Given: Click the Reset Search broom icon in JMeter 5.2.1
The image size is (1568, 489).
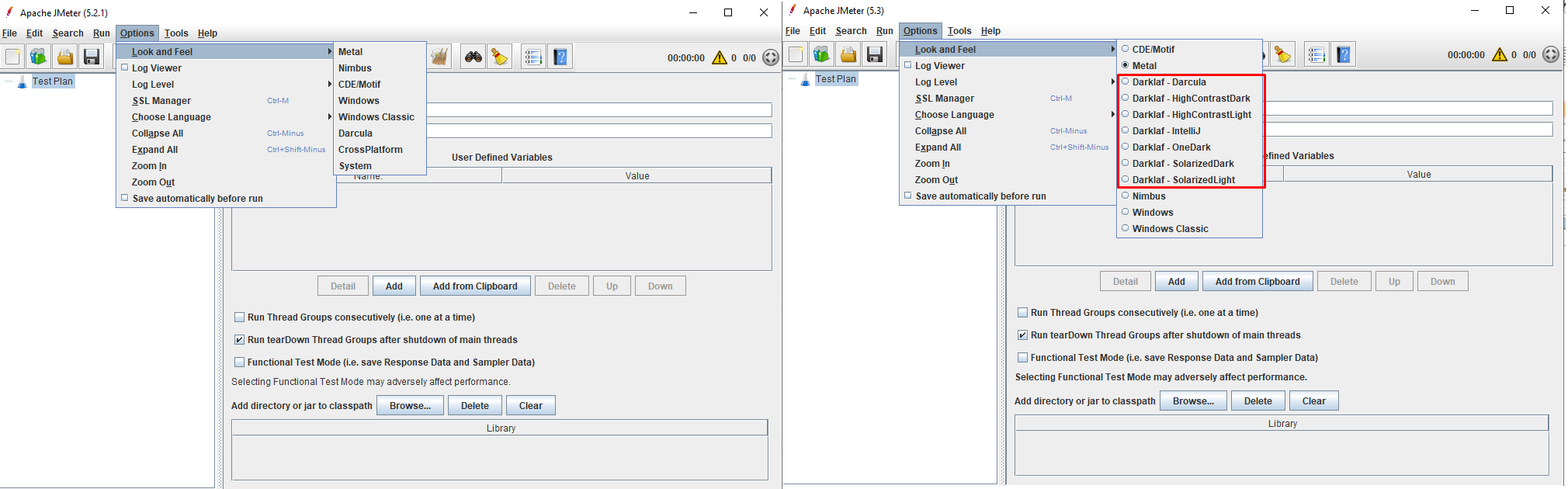Looking at the screenshot, I should (x=501, y=57).
